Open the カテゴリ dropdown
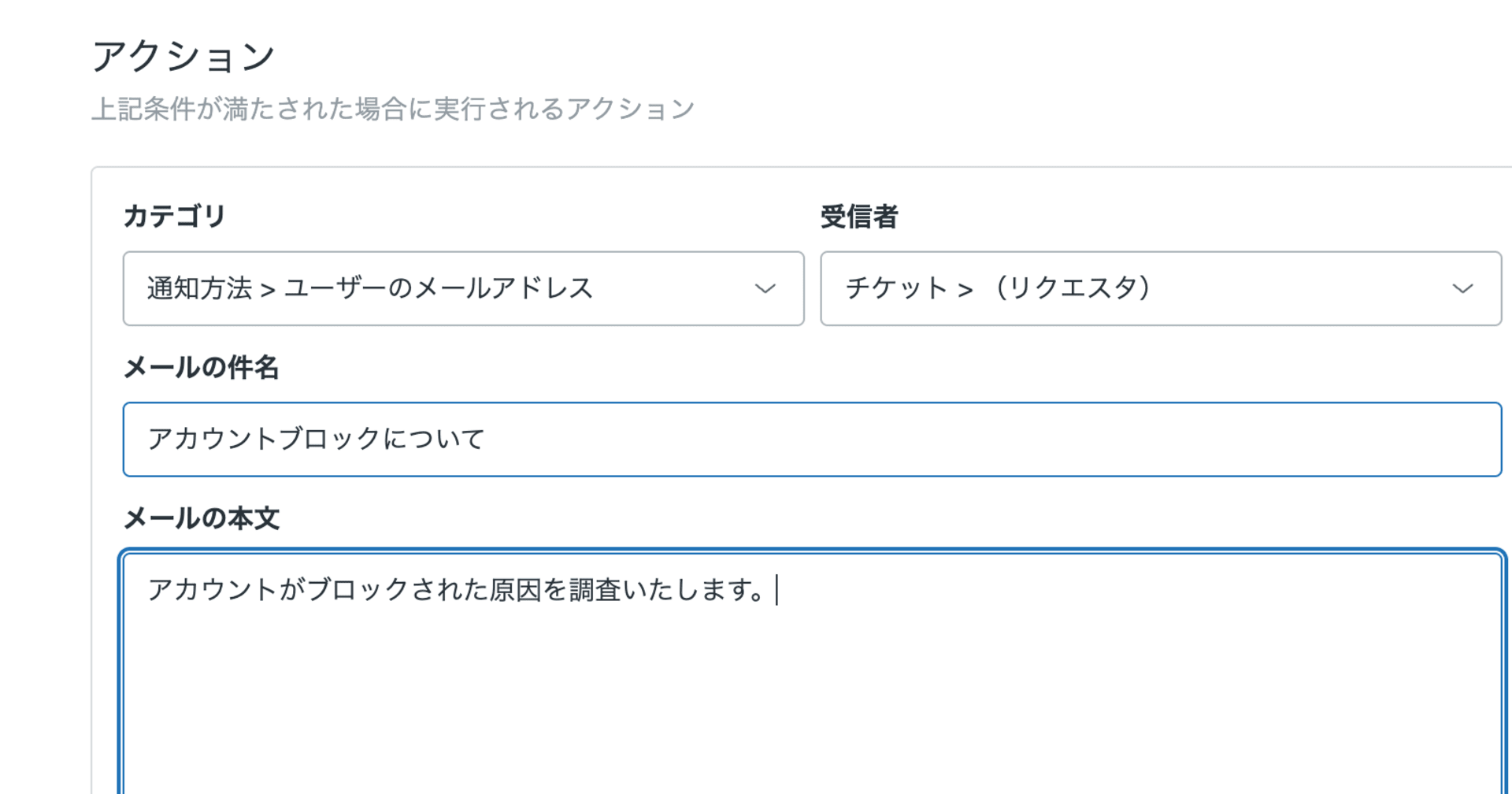The width and height of the screenshot is (1512, 794). pyautogui.click(x=463, y=288)
